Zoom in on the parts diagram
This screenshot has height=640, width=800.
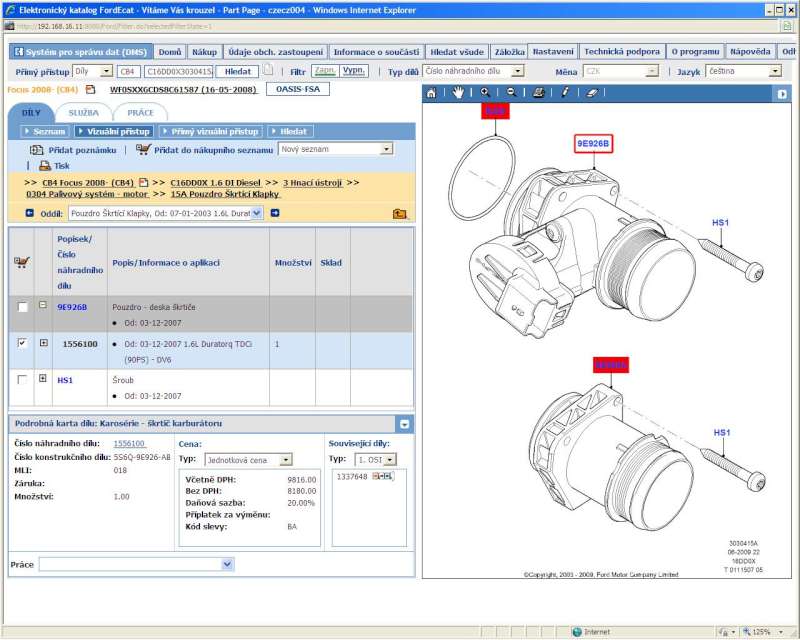[485, 93]
